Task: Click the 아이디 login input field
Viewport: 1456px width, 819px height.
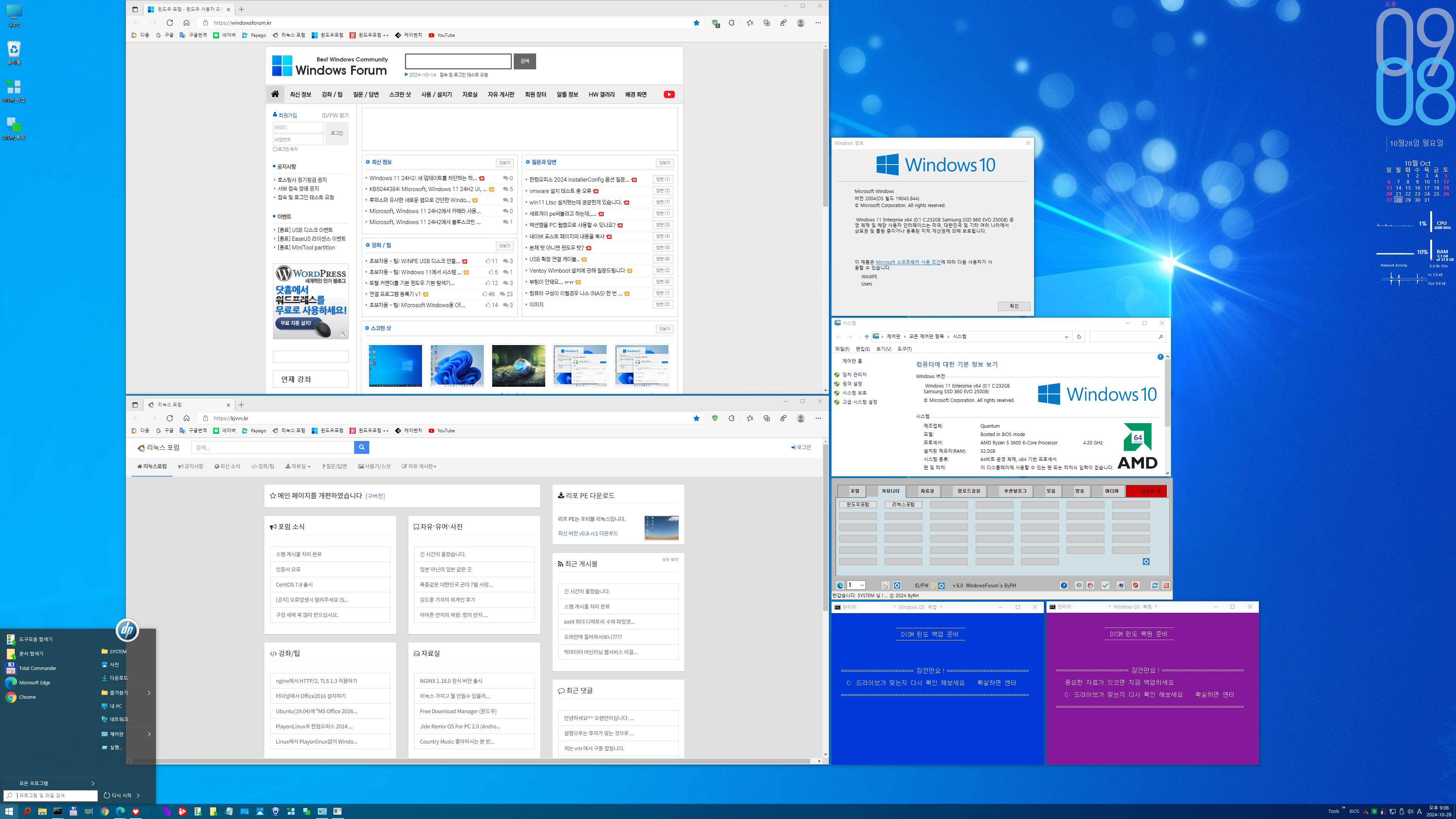Action: pos(298,127)
